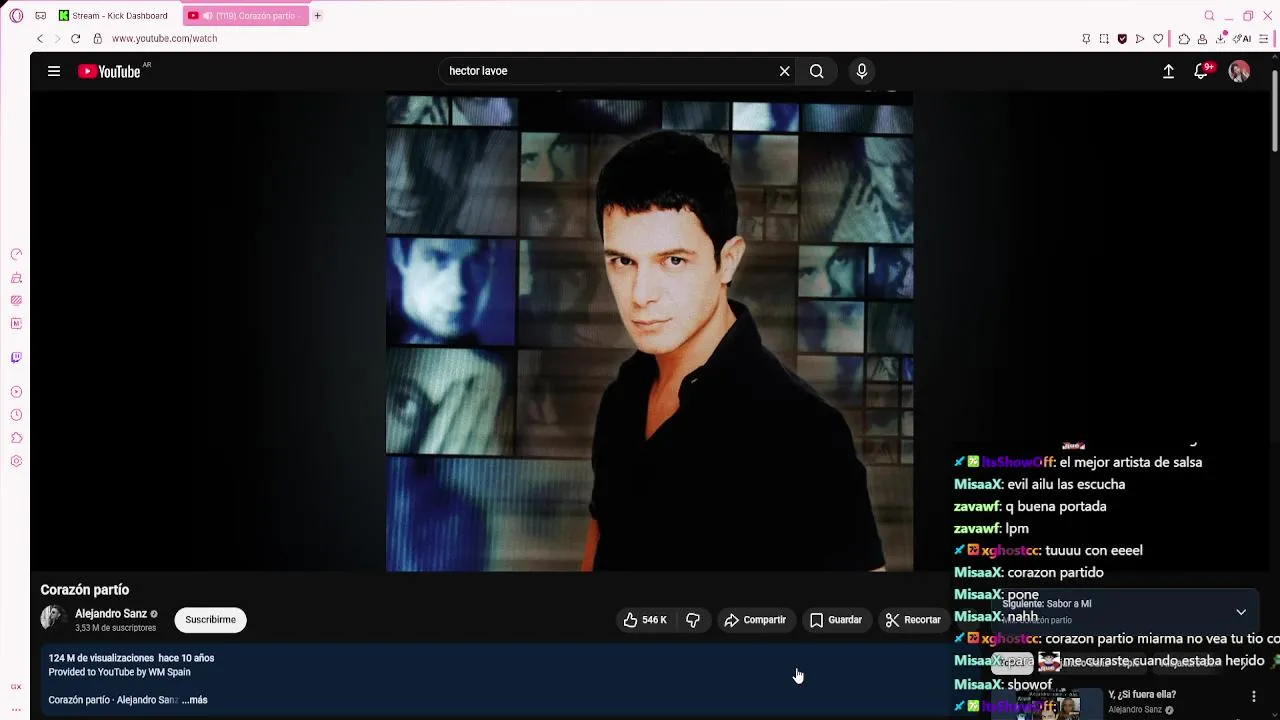Click the YouTube upload/create icon
Viewport: 1280px width, 720px height.
click(1168, 71)
